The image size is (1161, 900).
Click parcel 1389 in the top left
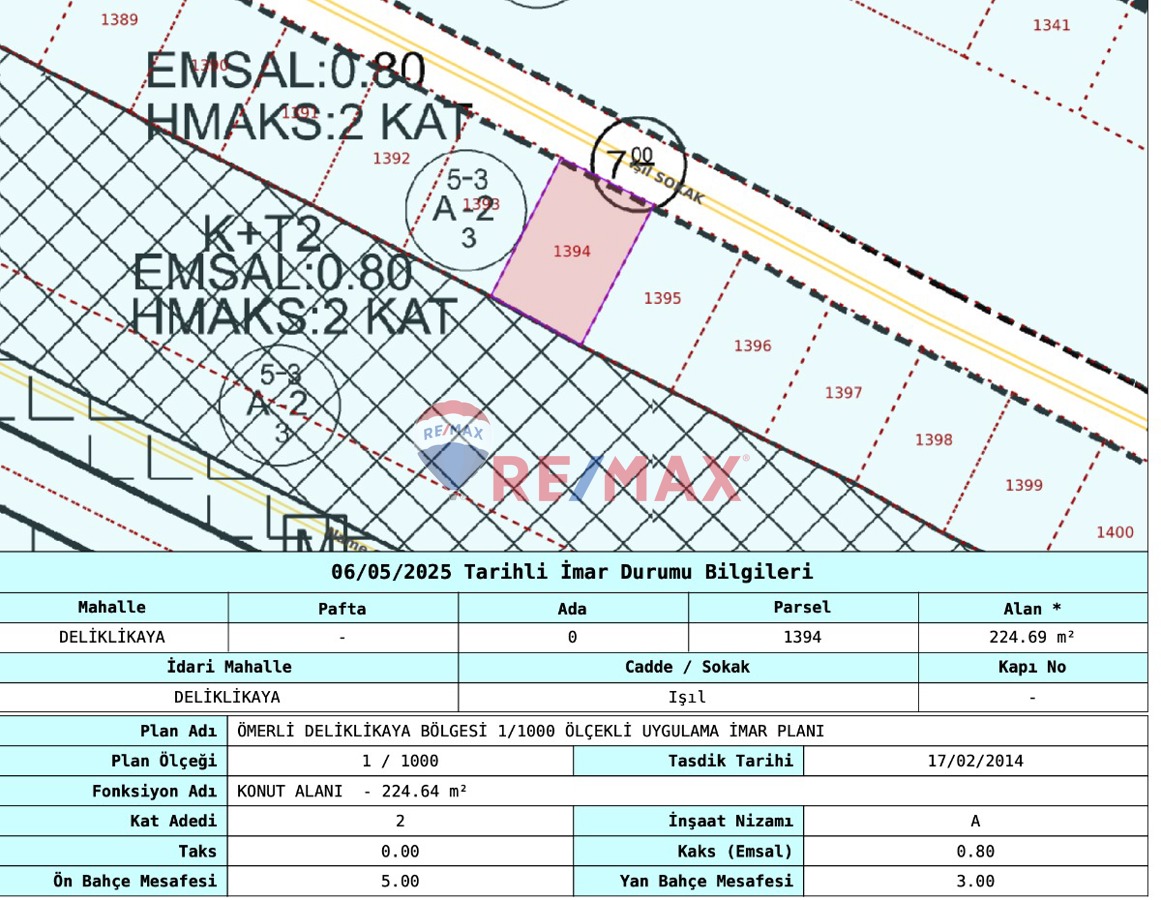pos(119,17)
